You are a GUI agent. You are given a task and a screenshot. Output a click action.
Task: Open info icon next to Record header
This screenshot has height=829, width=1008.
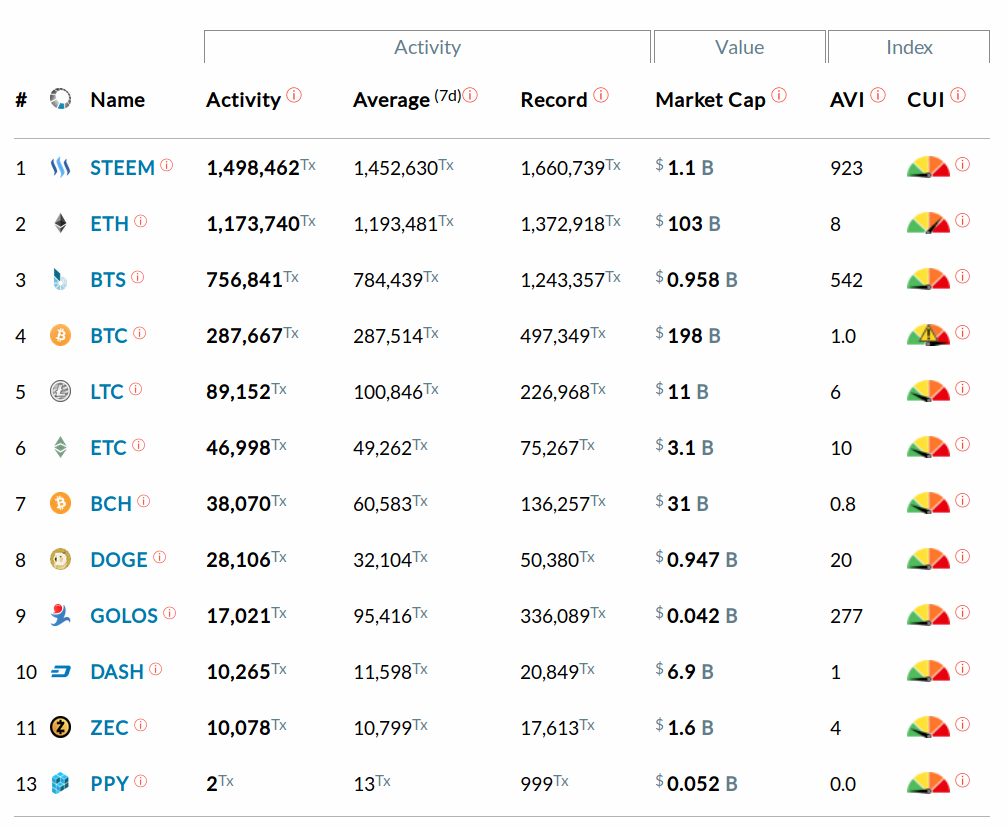(x=601, y=95)
